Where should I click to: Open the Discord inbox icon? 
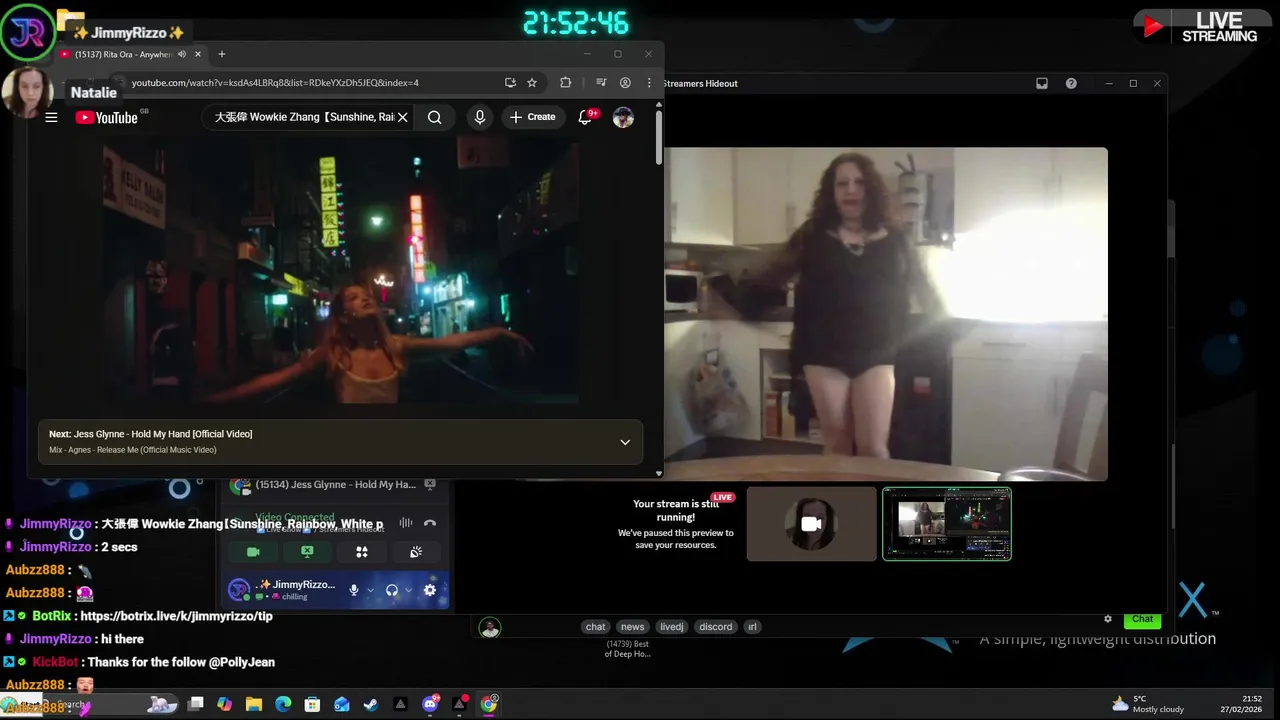point(1042,84)
